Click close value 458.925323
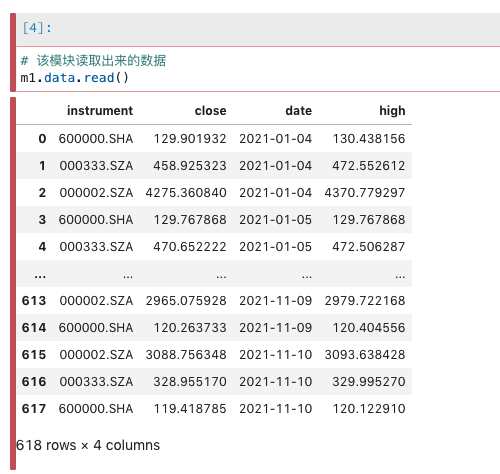 (190, 166)
